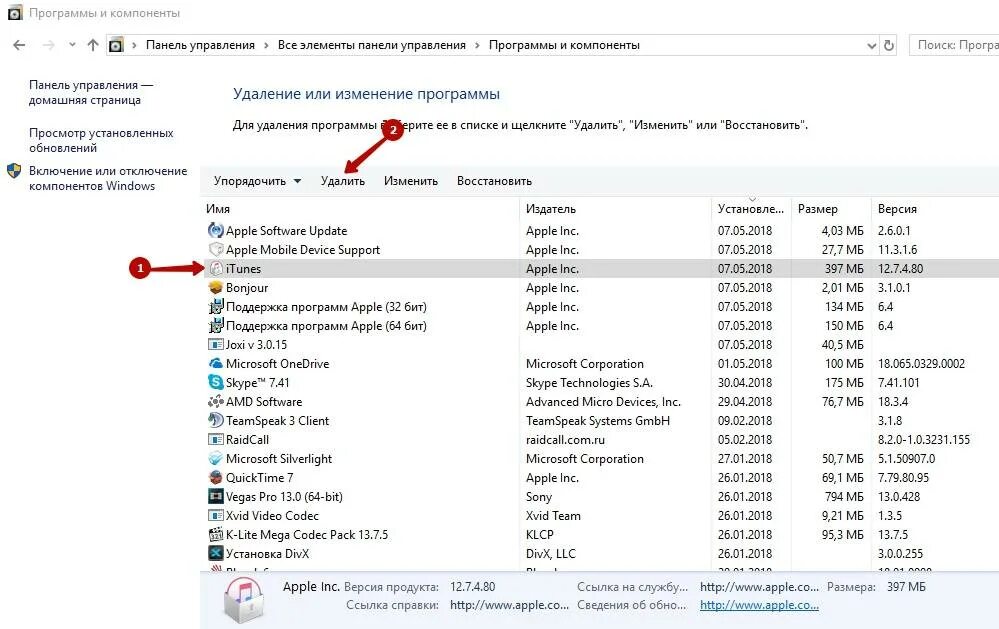Open Панель управления breadcrumb

[x=200, y=45]
